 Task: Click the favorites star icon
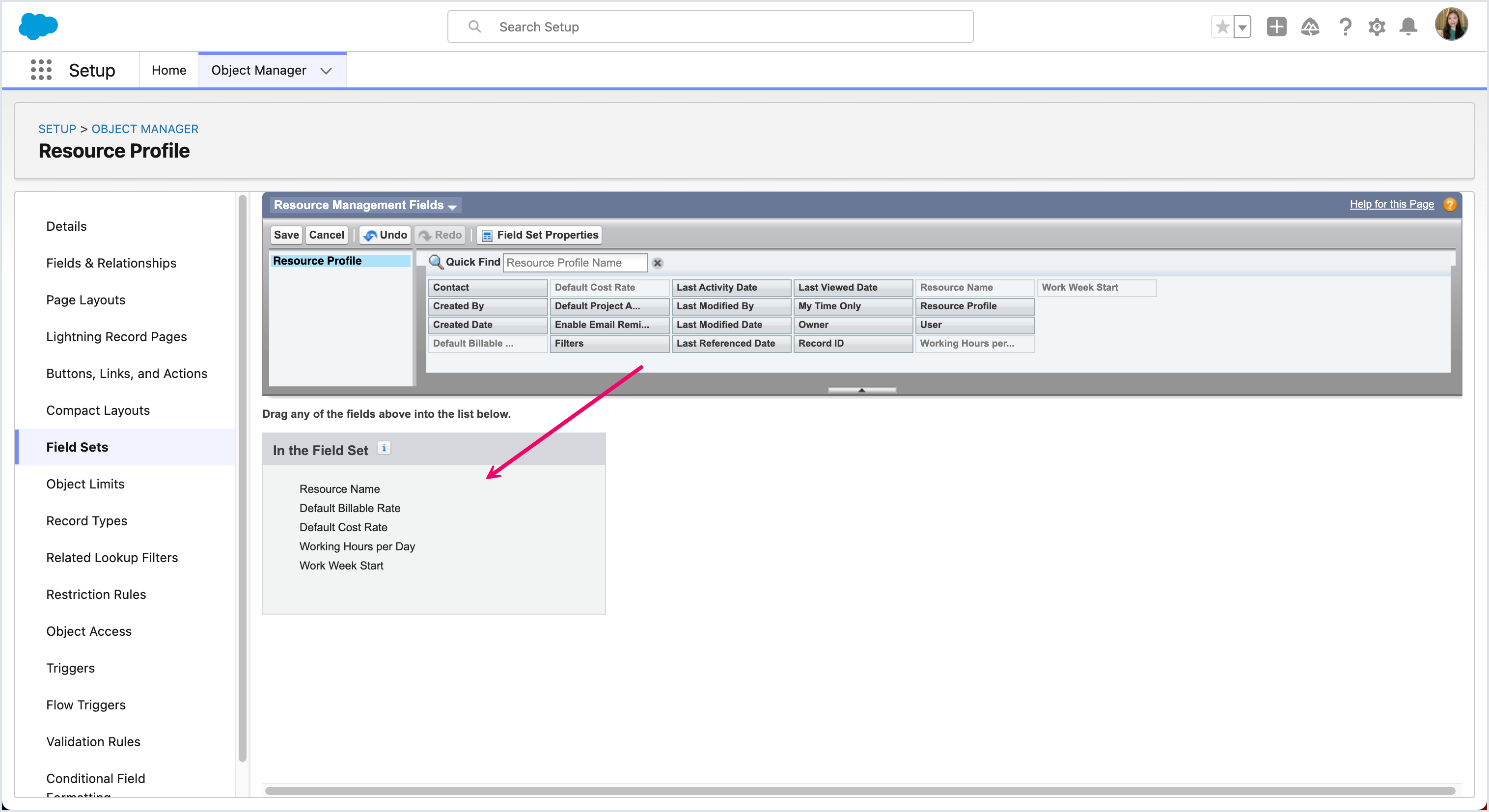click(1222, 27)
